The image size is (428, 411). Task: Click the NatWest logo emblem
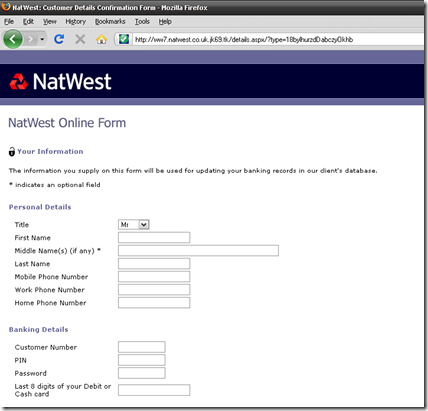18,82
